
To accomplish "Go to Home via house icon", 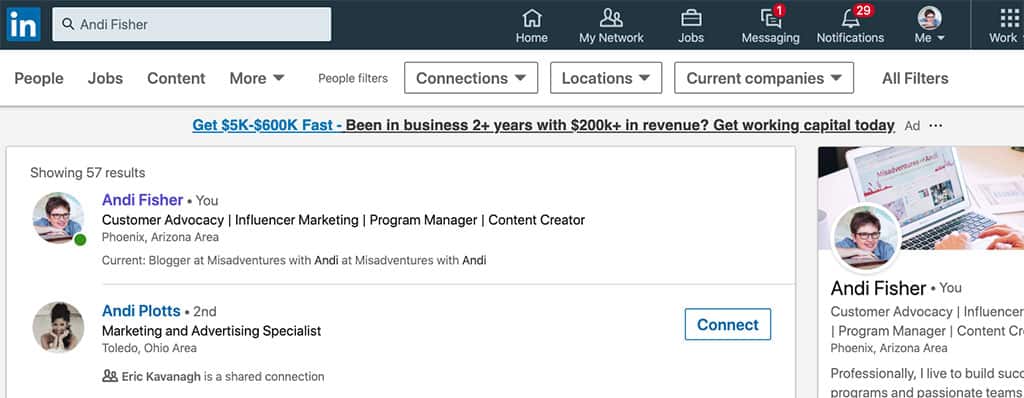I will (532, 18).
